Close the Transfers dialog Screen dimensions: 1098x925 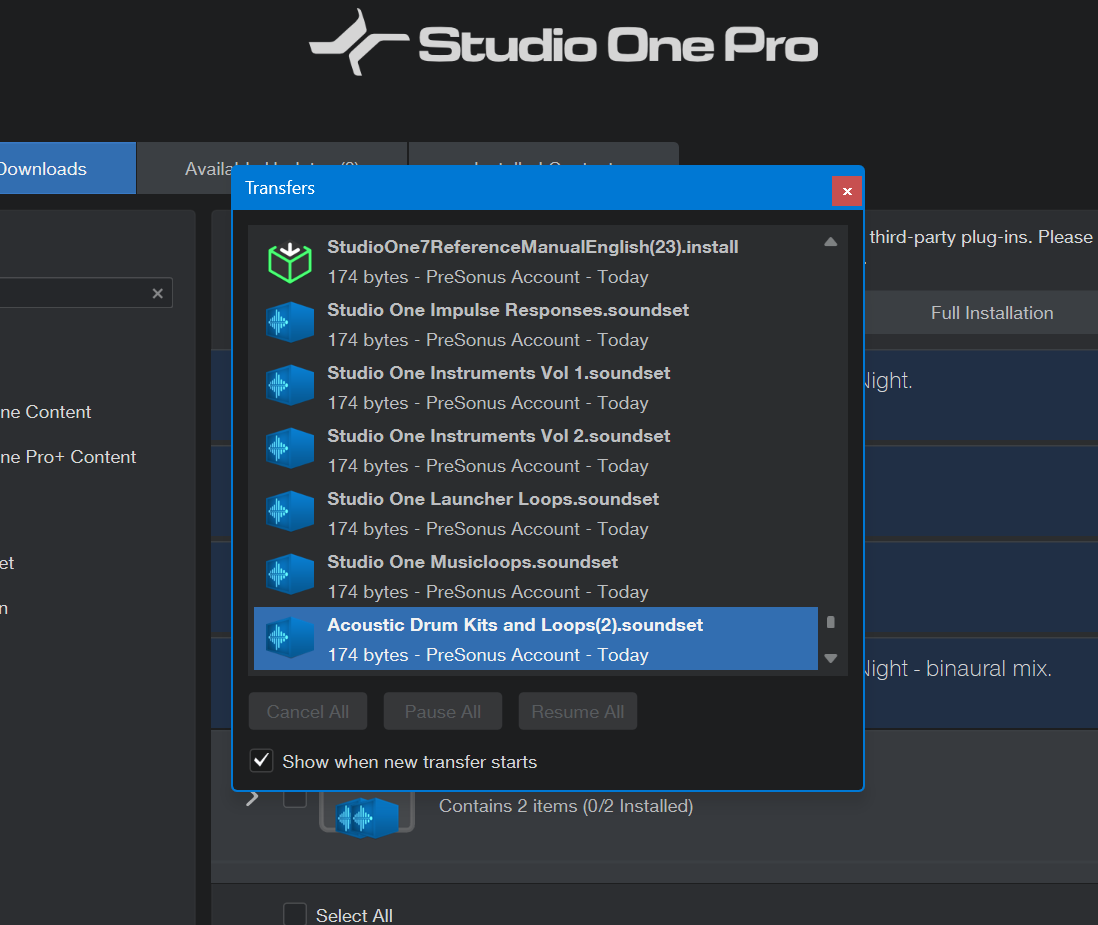tap(847, 191)
